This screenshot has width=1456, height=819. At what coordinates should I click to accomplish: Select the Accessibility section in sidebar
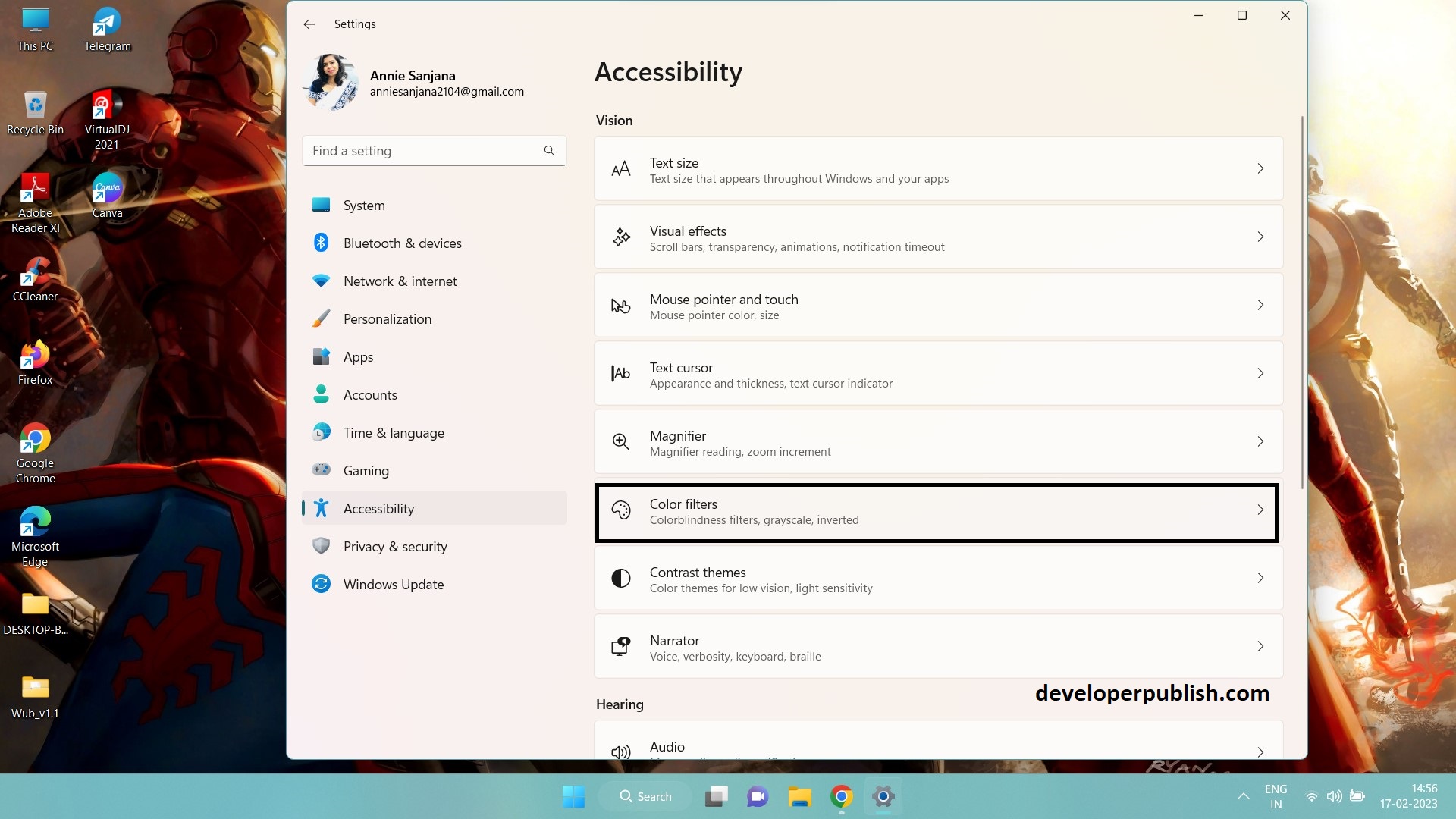click(x=379, y=508)
